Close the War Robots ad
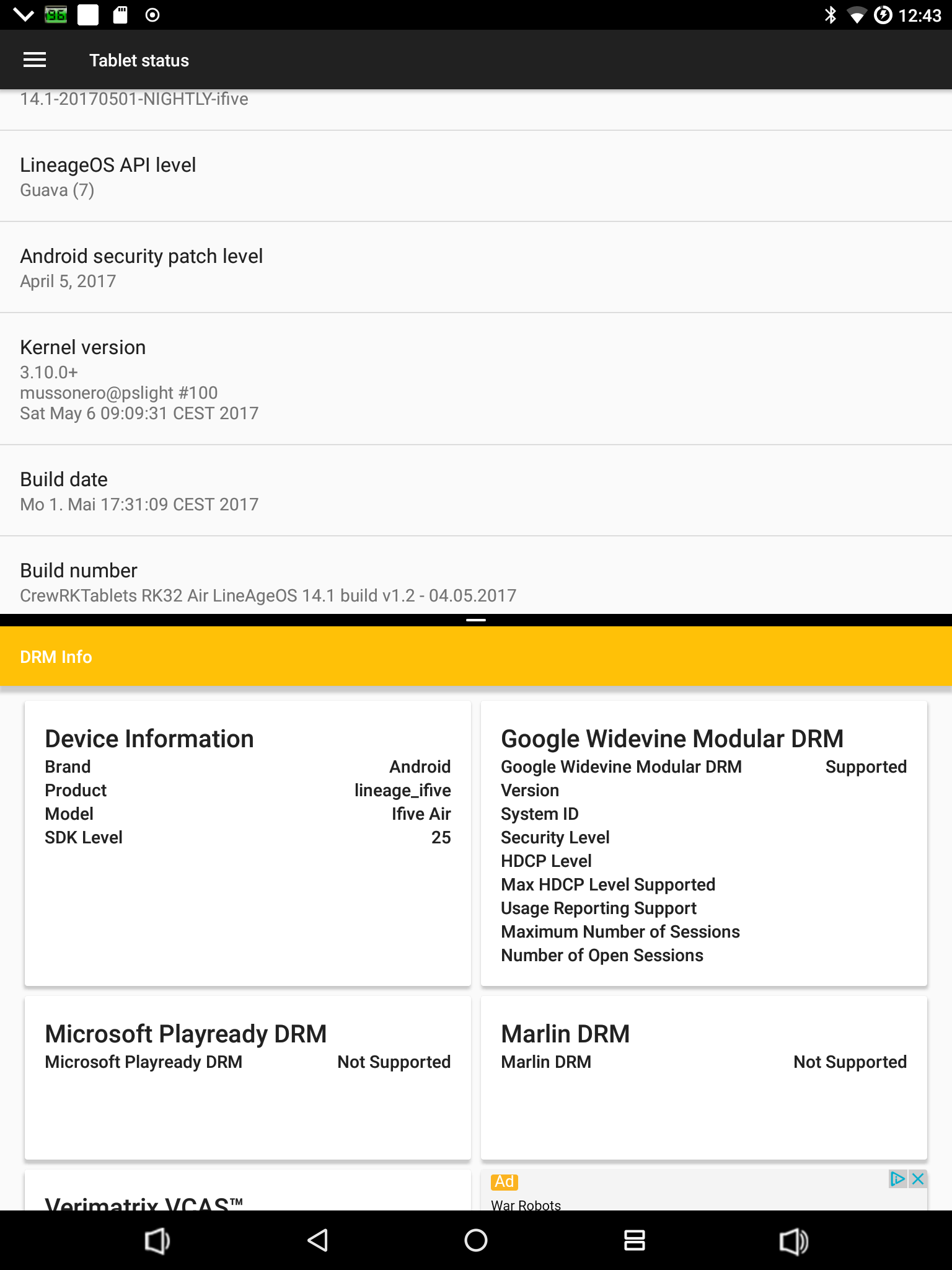The height and width of the screenshot is (1270, 952). tap(918, 1179)
